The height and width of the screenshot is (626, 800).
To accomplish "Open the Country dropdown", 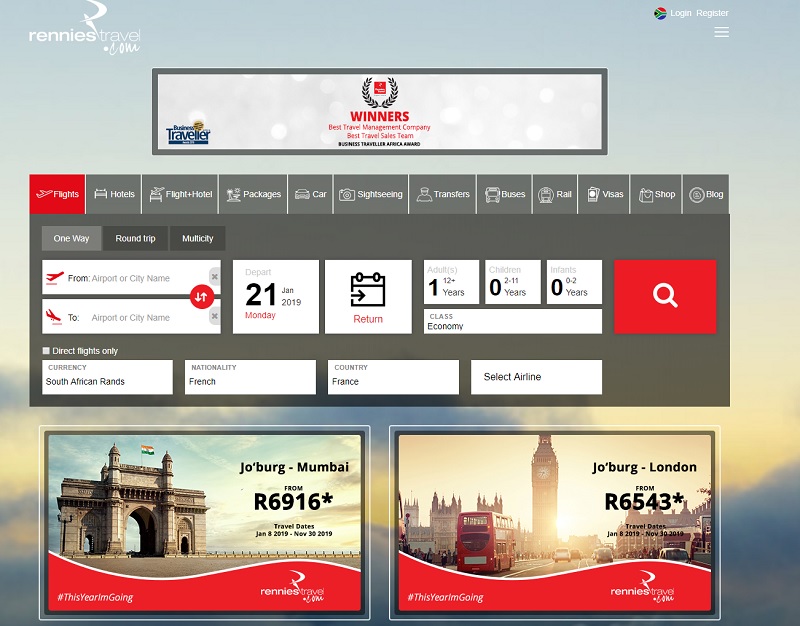I will click(393, 377).
